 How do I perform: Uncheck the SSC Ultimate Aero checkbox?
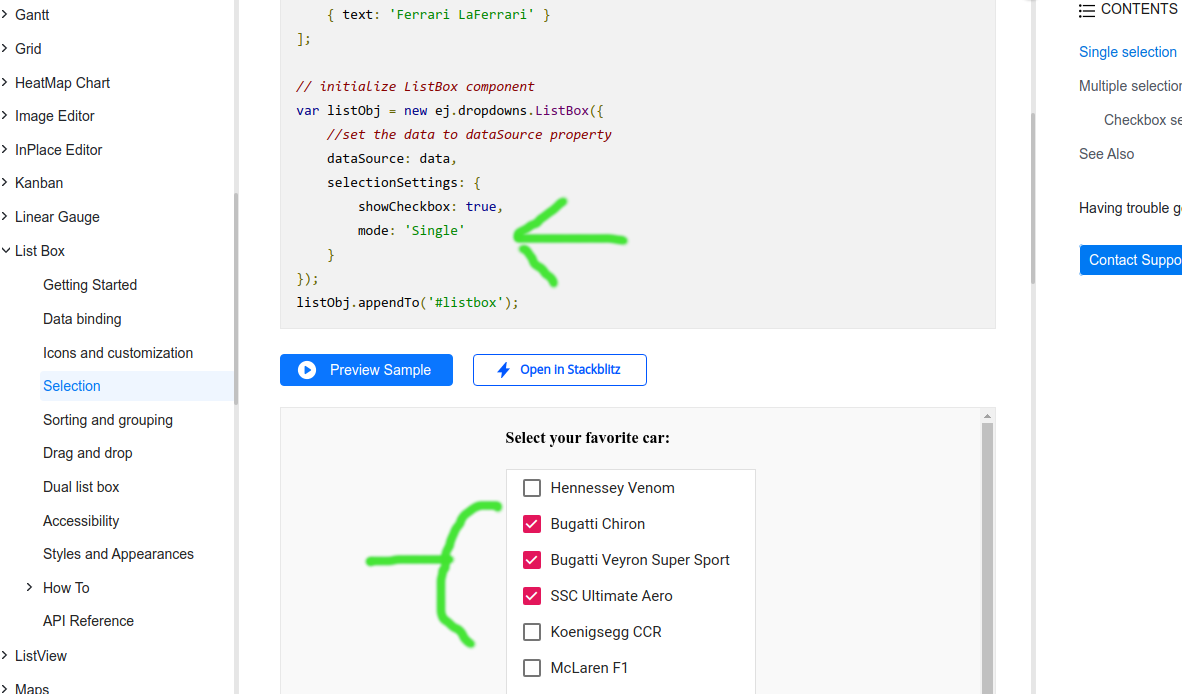[x=532, y=596]
